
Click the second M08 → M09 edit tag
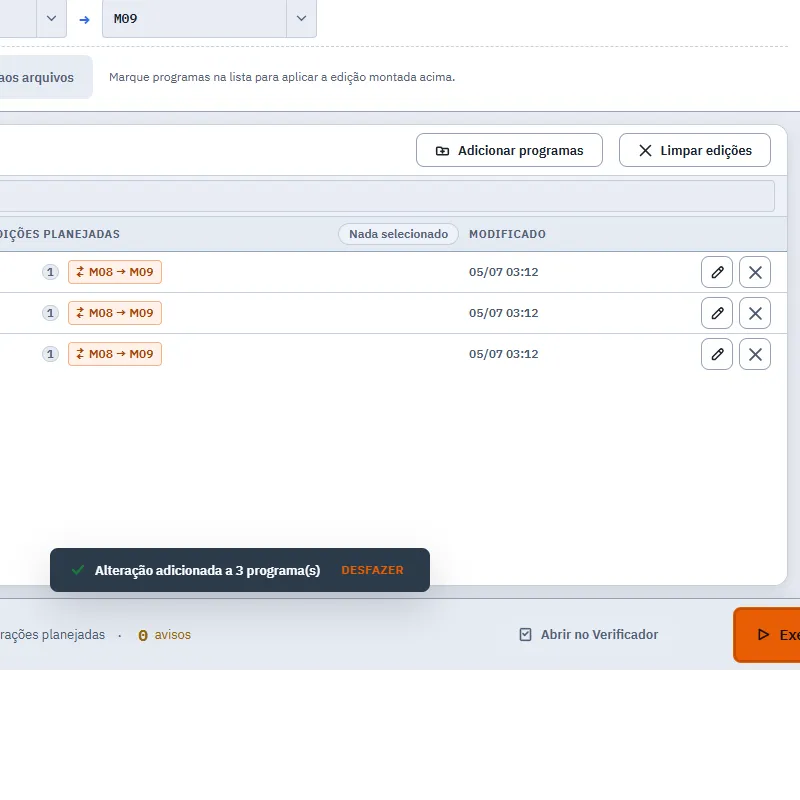tap(115, 313)
